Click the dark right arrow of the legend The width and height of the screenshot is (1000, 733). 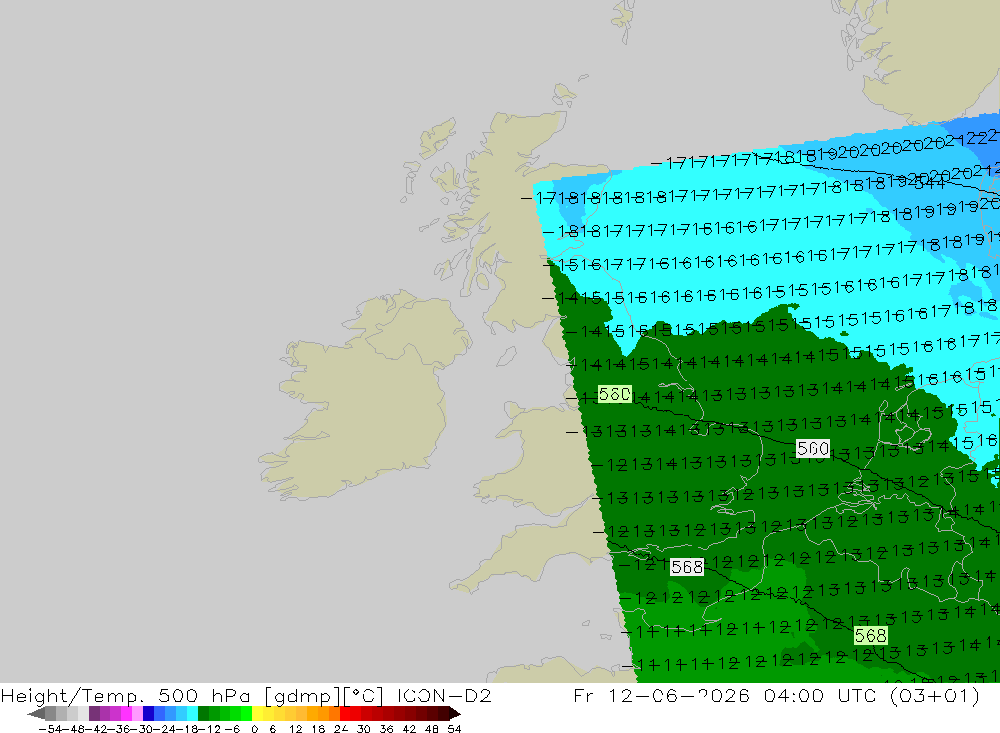[x=455, y=714]
